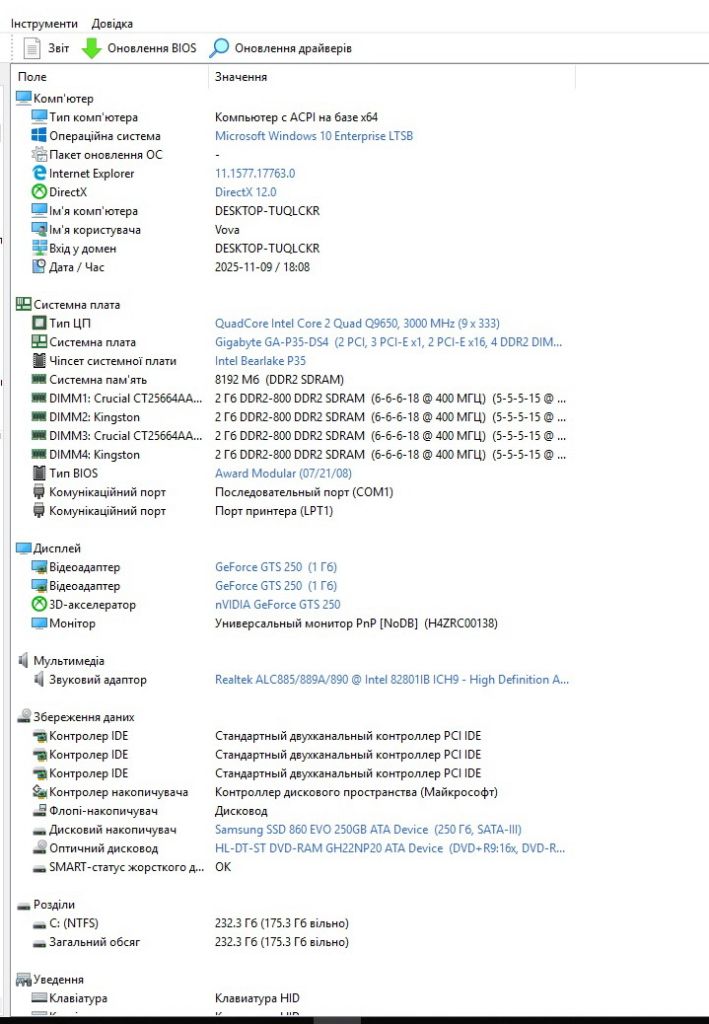
Task: Select the Internet Explorer row icon
Action: click(39, 173)
